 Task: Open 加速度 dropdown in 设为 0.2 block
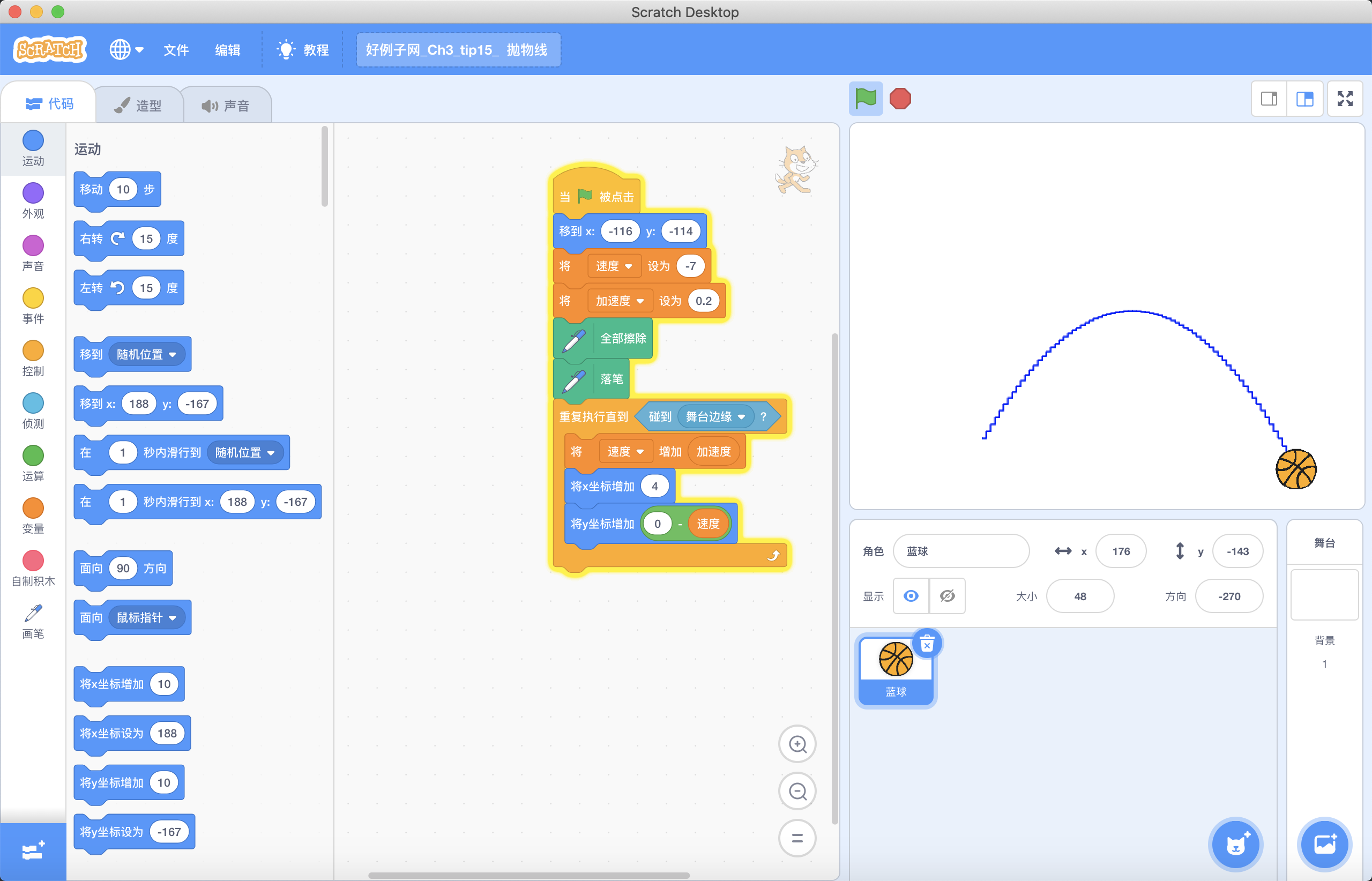coord(620,301)
